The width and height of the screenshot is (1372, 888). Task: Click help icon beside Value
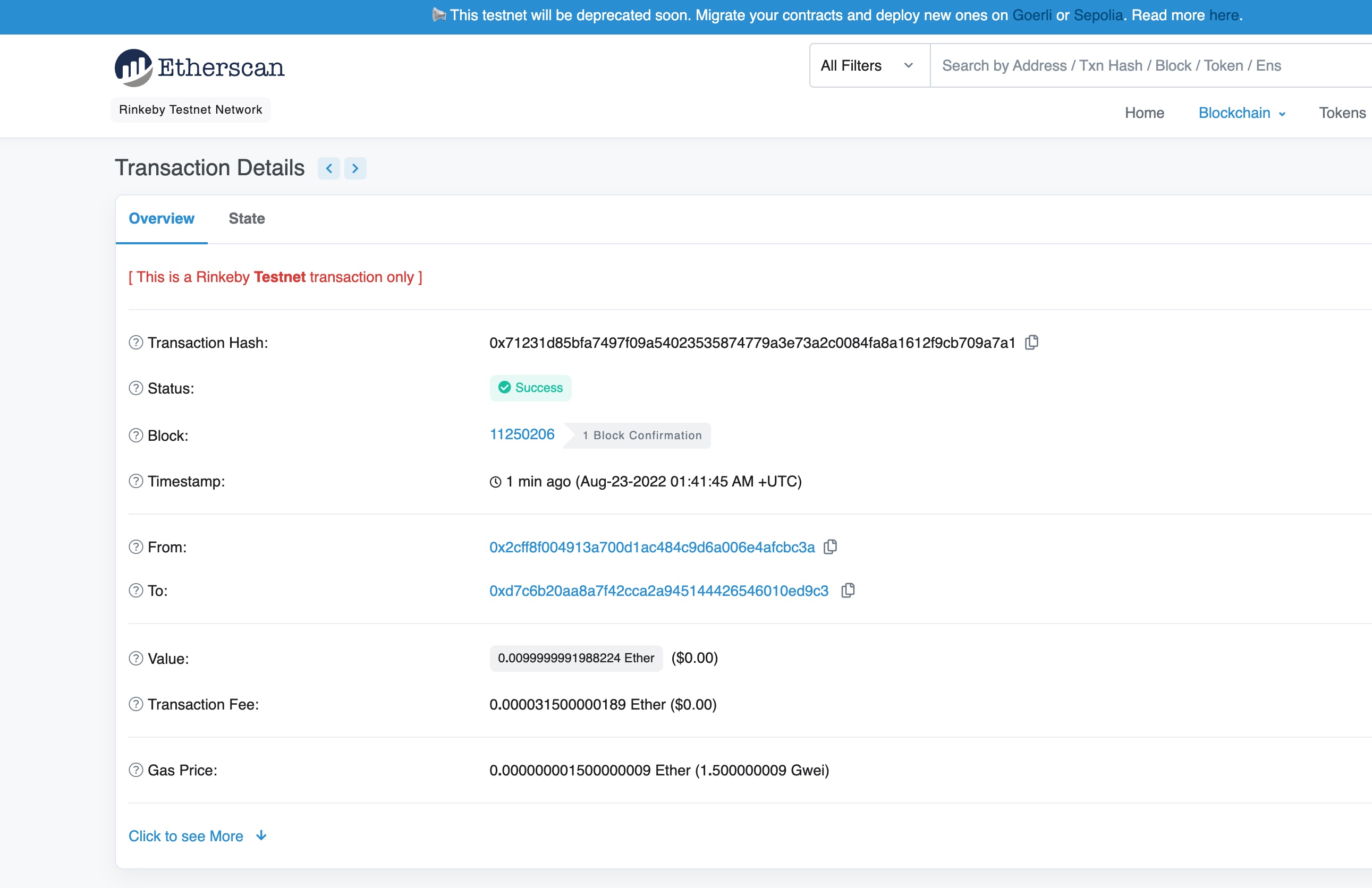(135, 658)
